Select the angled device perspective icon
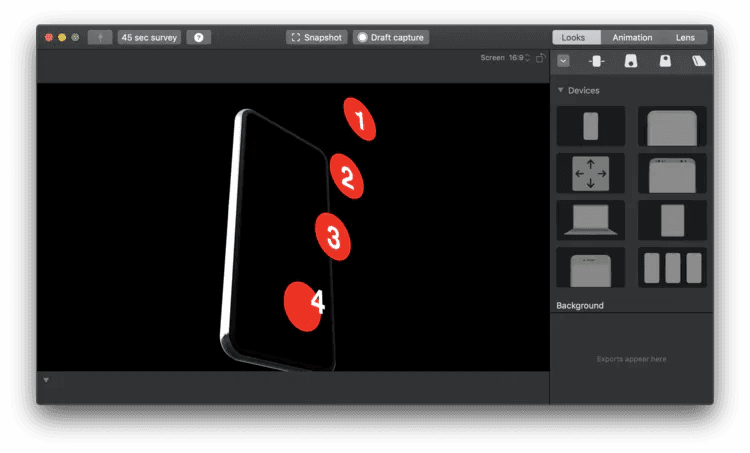The width and height of the screenshot is (750, 453). [698, 61]
